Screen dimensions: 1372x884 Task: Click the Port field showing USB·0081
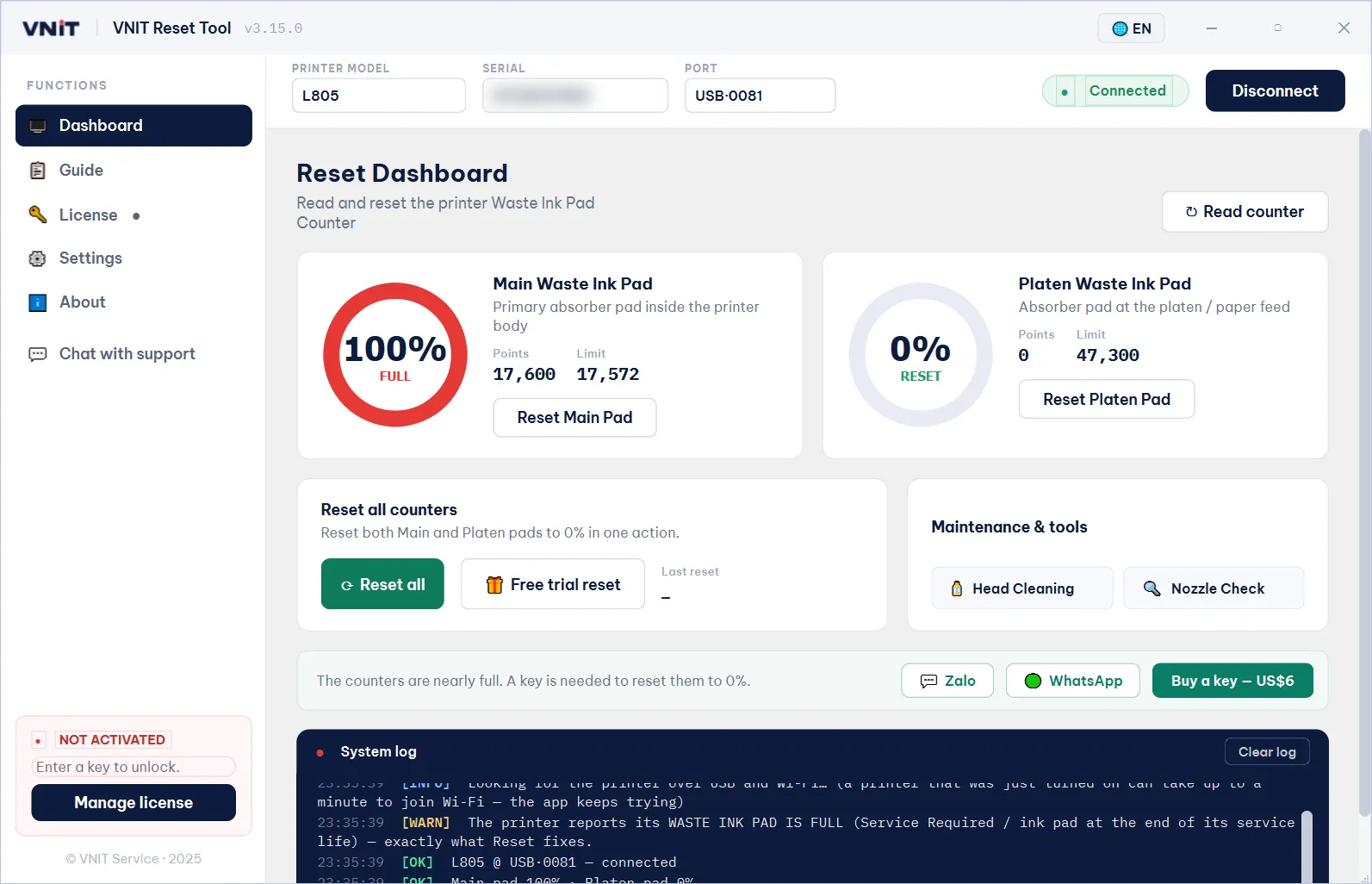tap(760, 96)
